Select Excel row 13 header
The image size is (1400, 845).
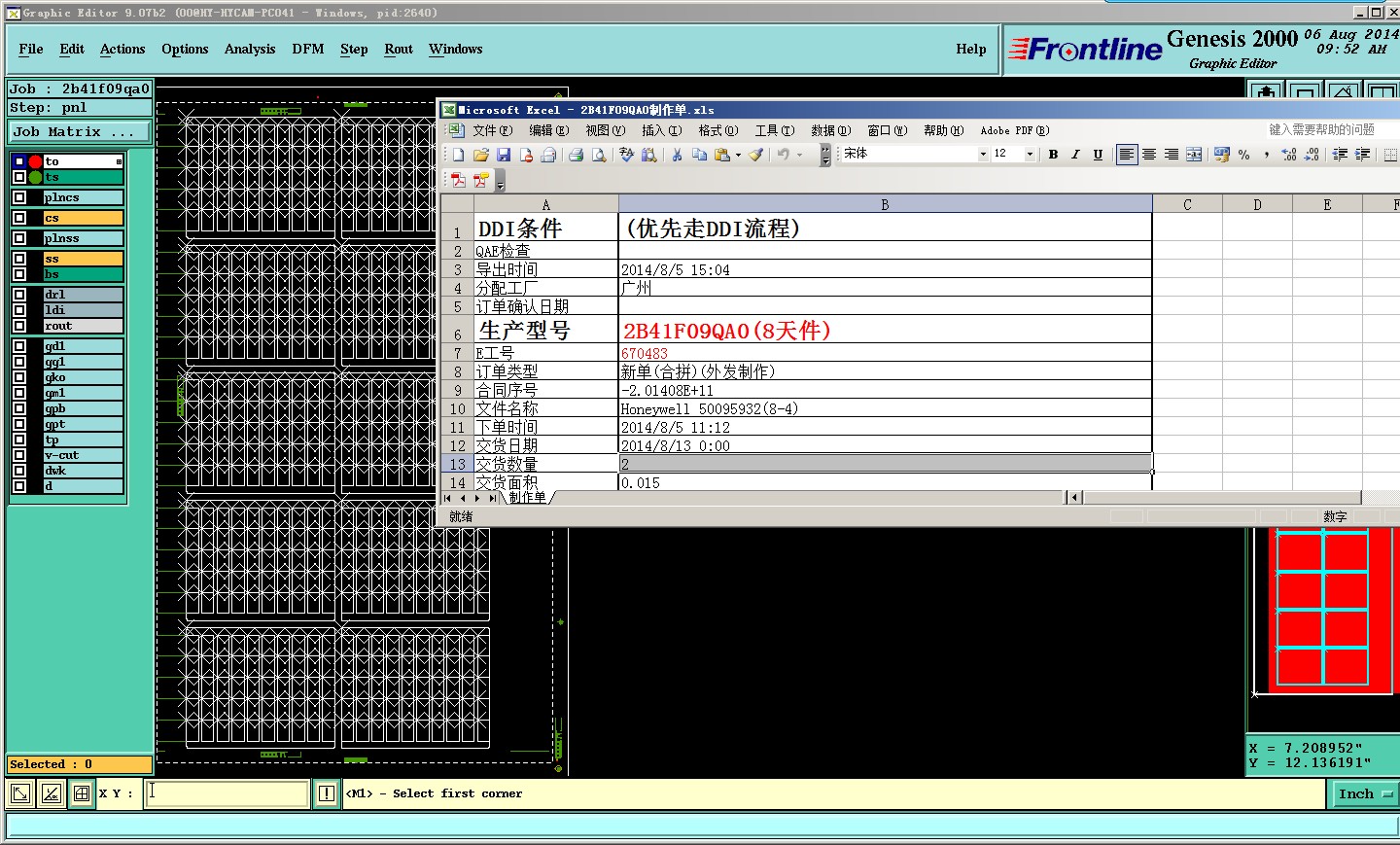click(457, 464)
